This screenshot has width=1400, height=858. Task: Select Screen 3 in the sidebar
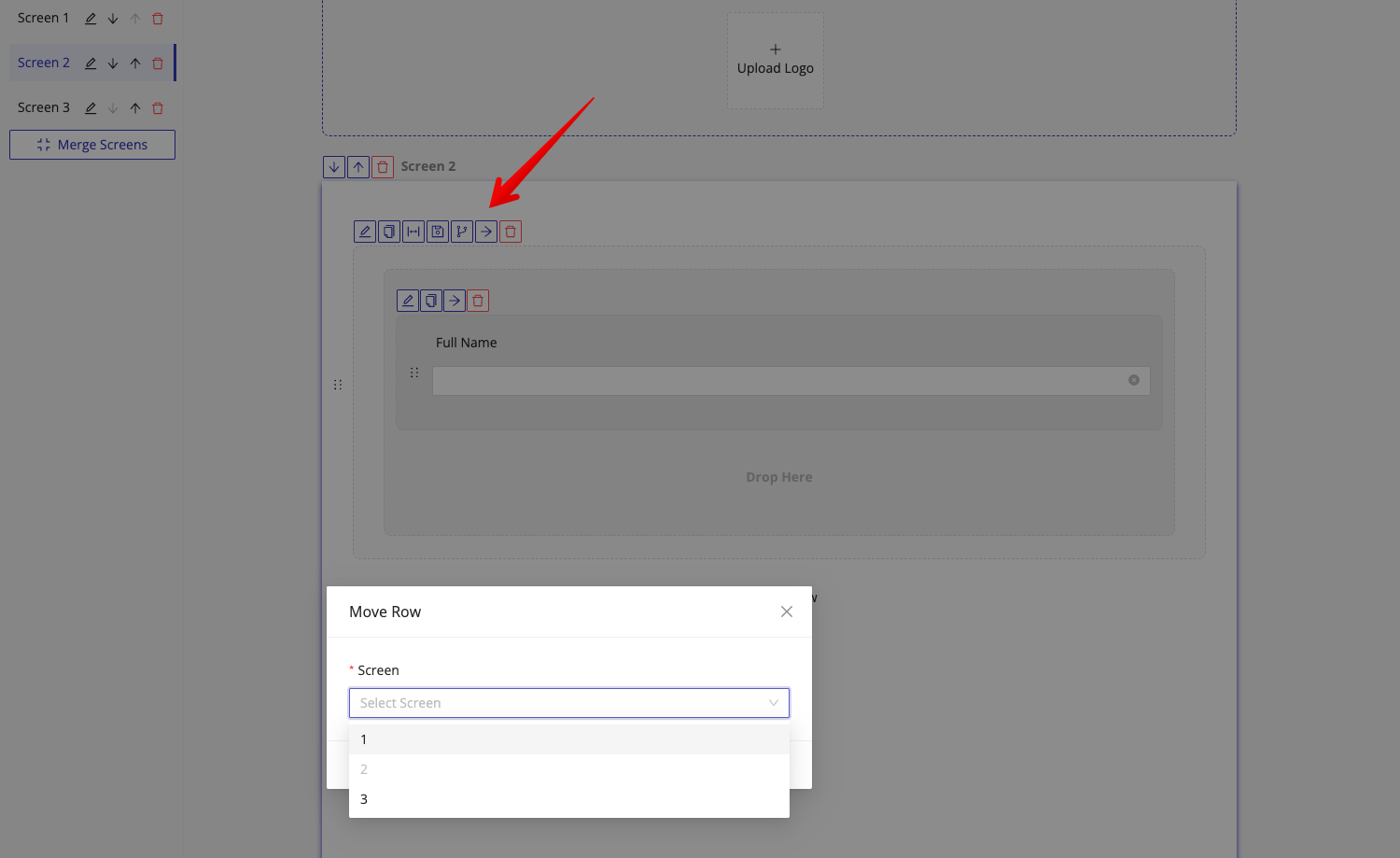click(43, 108)
